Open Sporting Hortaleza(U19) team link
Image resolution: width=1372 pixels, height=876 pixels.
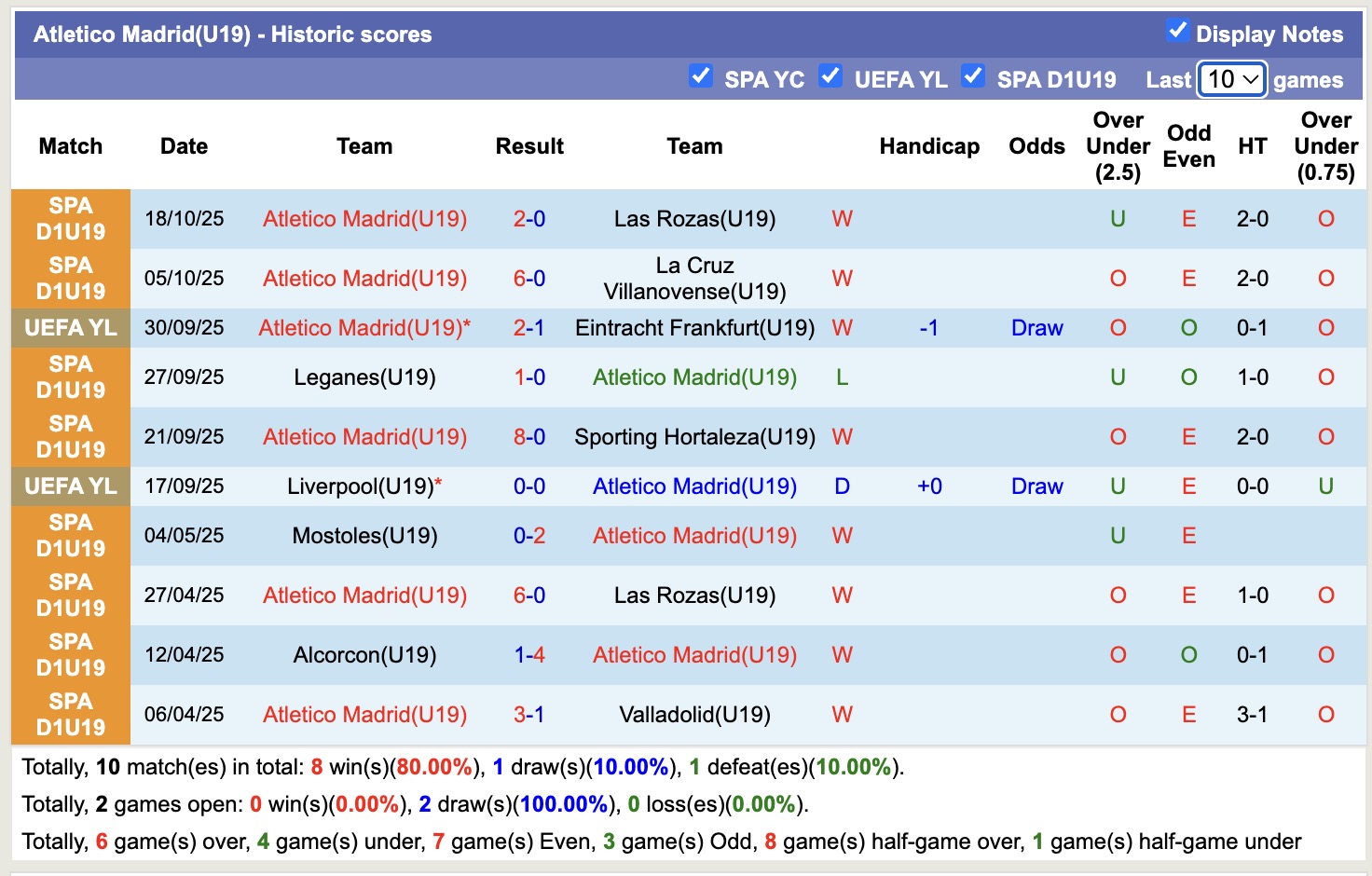click(694, 437)
